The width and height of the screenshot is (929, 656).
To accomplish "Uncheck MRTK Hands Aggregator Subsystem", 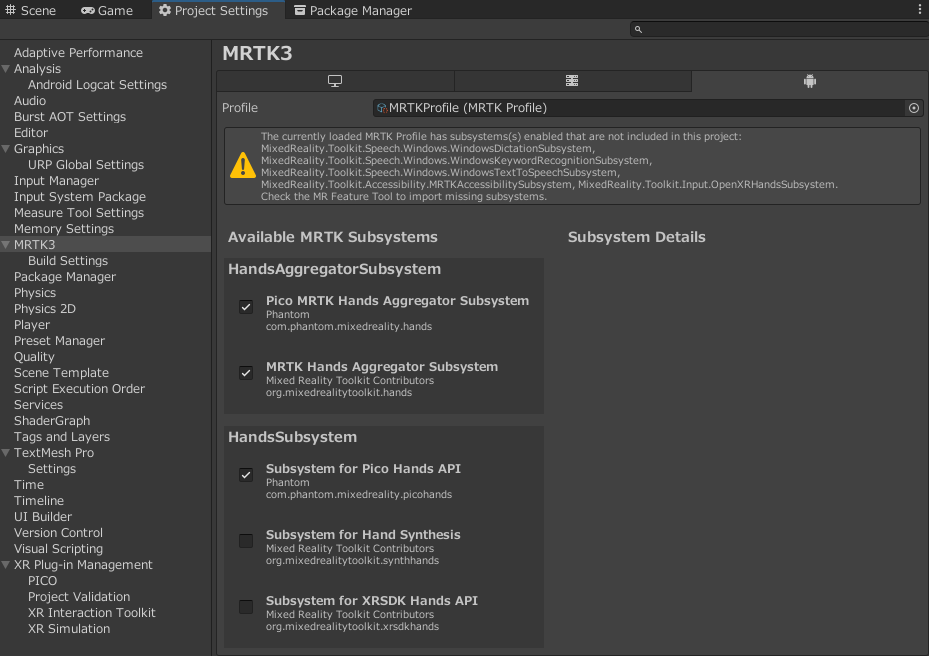I will point(246,373).
